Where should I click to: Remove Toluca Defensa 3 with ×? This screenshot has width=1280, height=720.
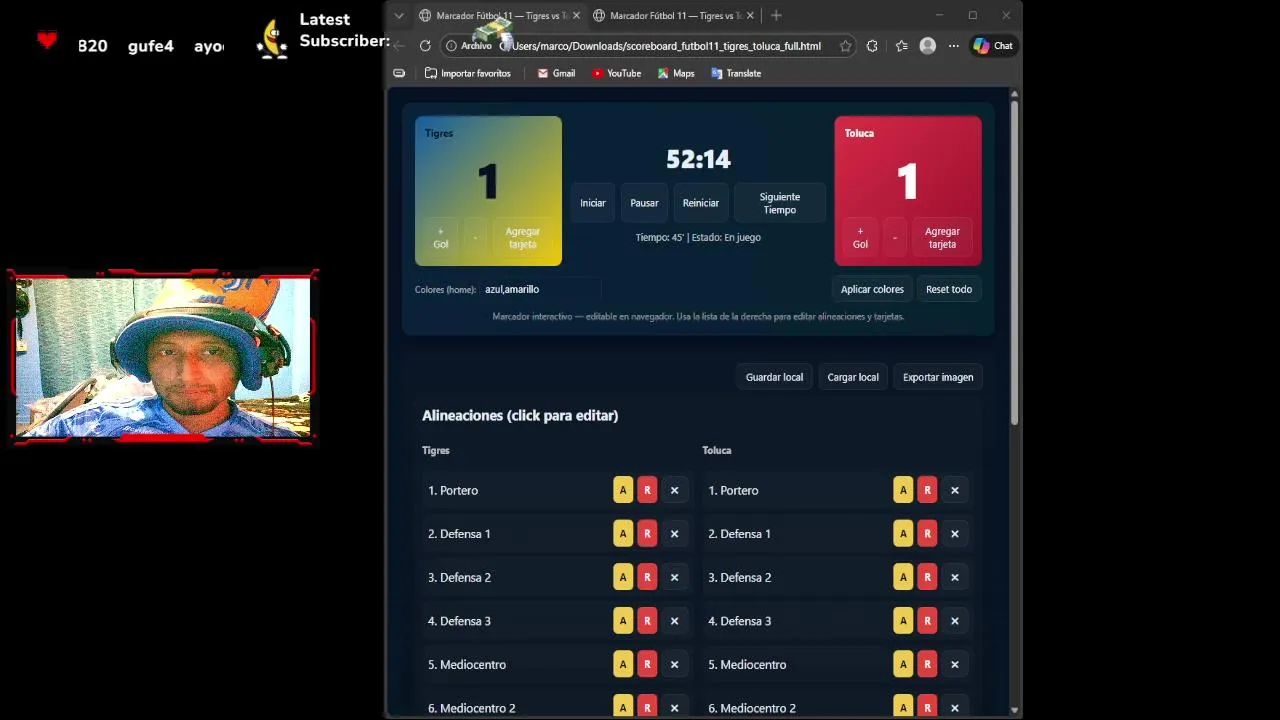pyautogui.click(x=954, y=621)
